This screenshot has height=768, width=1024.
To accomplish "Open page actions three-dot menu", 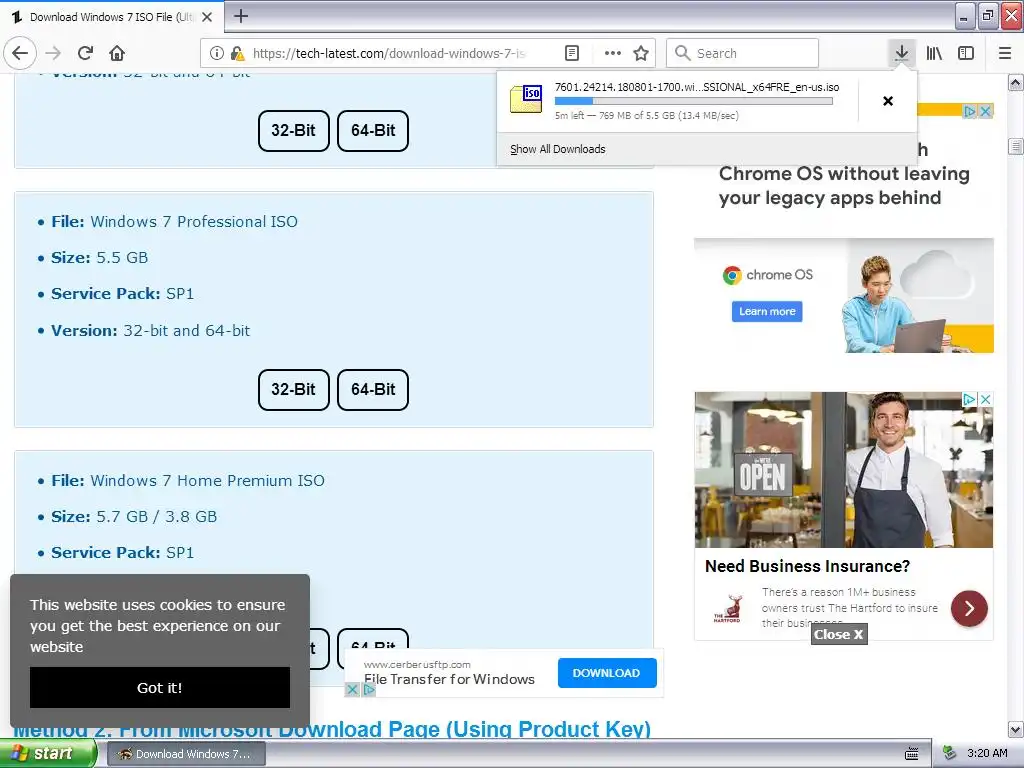I will pyautogui.click(x=613, y=53).
